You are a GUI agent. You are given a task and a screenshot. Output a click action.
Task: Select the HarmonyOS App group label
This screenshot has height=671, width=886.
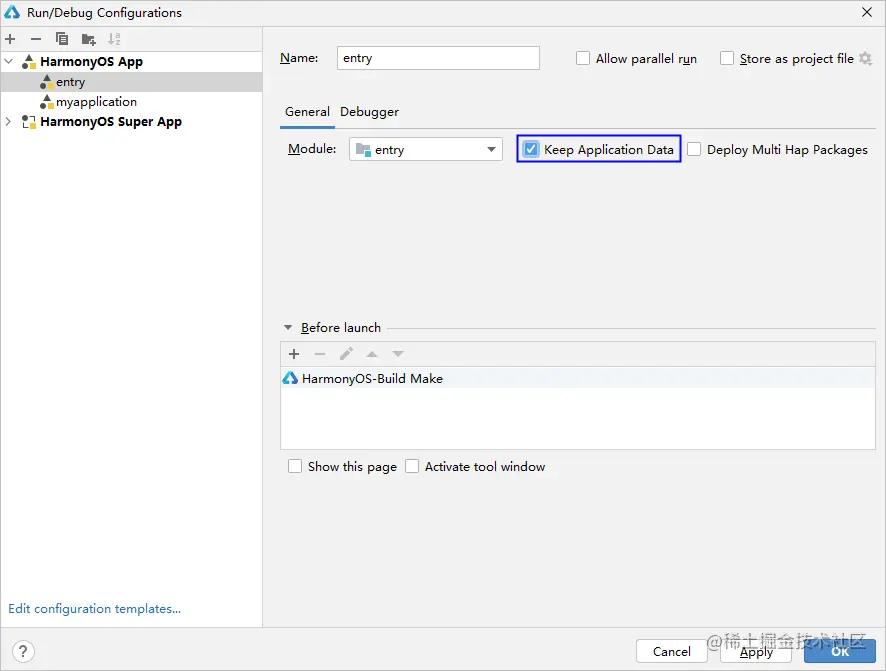(x=92, y=62)
